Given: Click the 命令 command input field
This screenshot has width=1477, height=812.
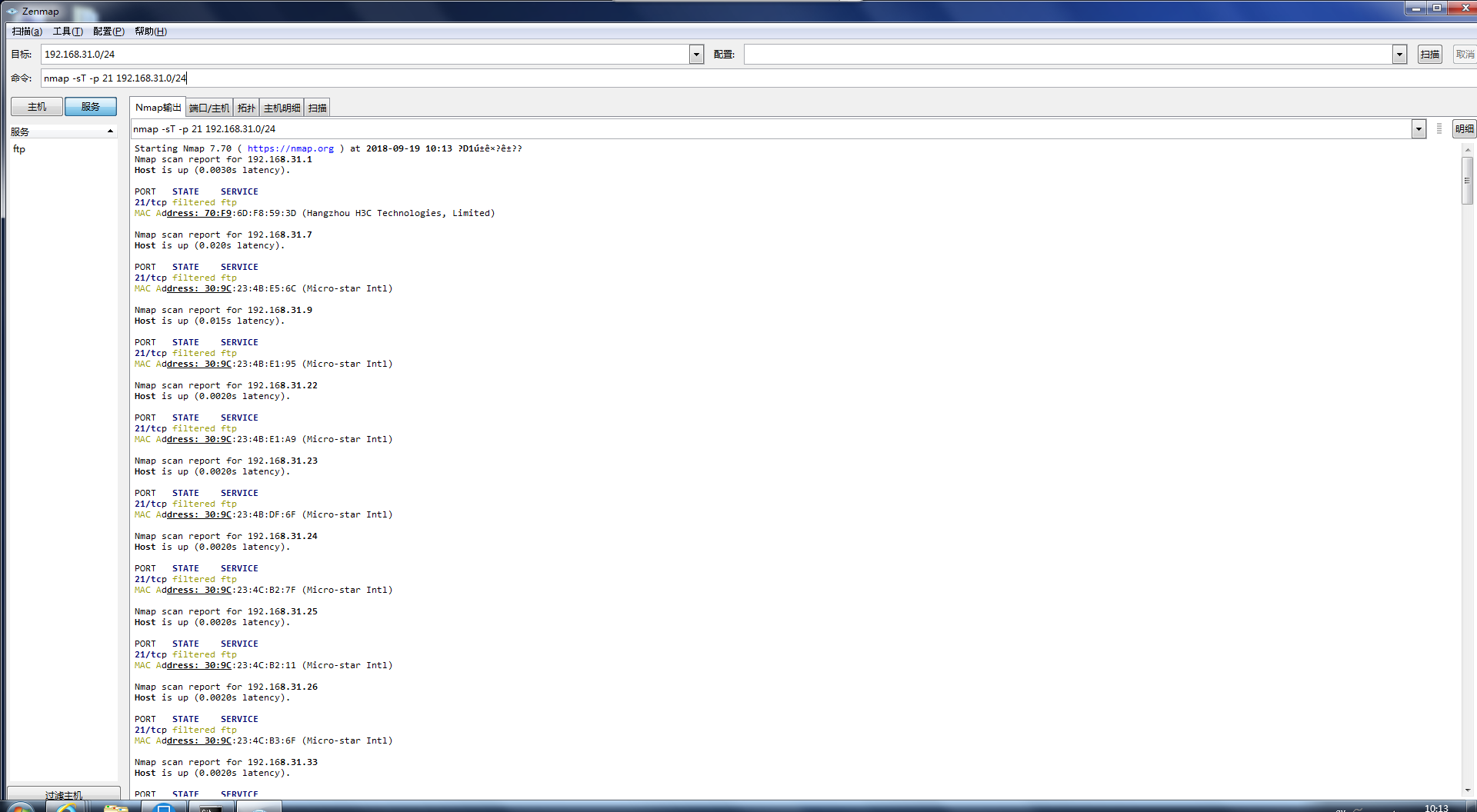Looking at the screenshot, I should [x=759, y=78].
